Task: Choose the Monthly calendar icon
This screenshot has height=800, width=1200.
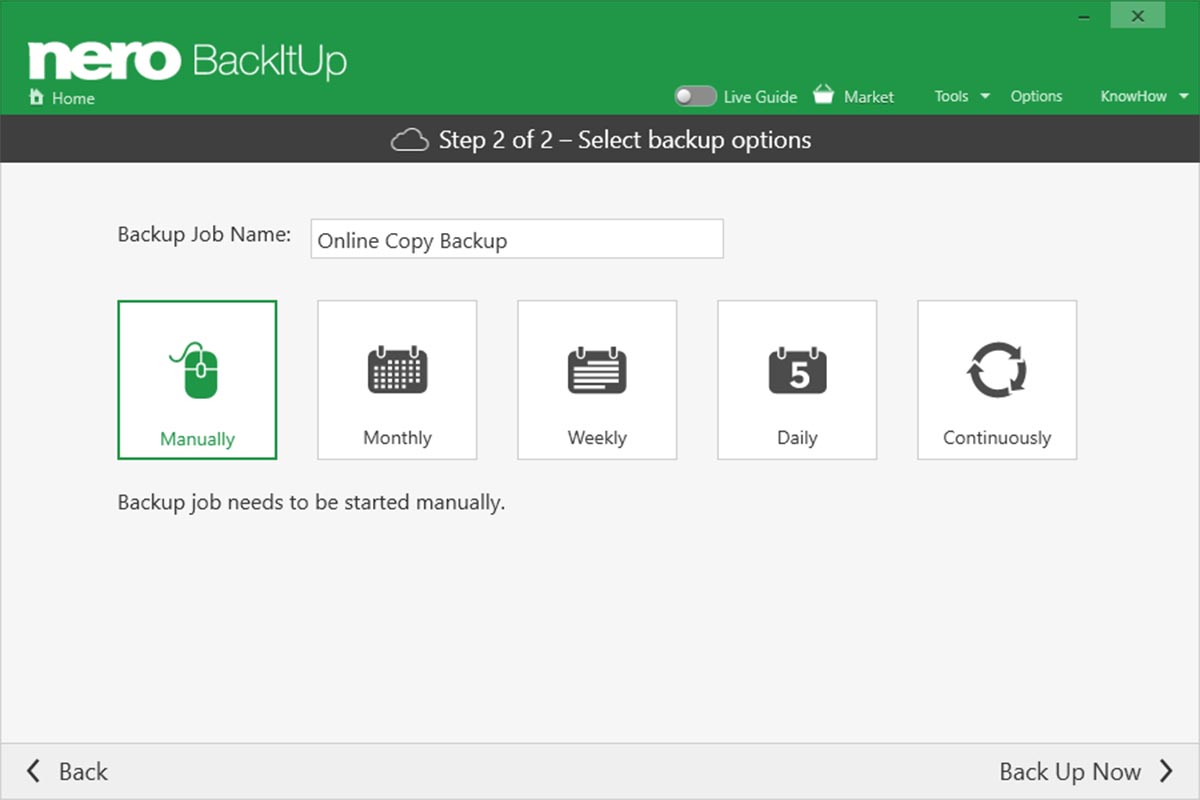Action: 397,369
